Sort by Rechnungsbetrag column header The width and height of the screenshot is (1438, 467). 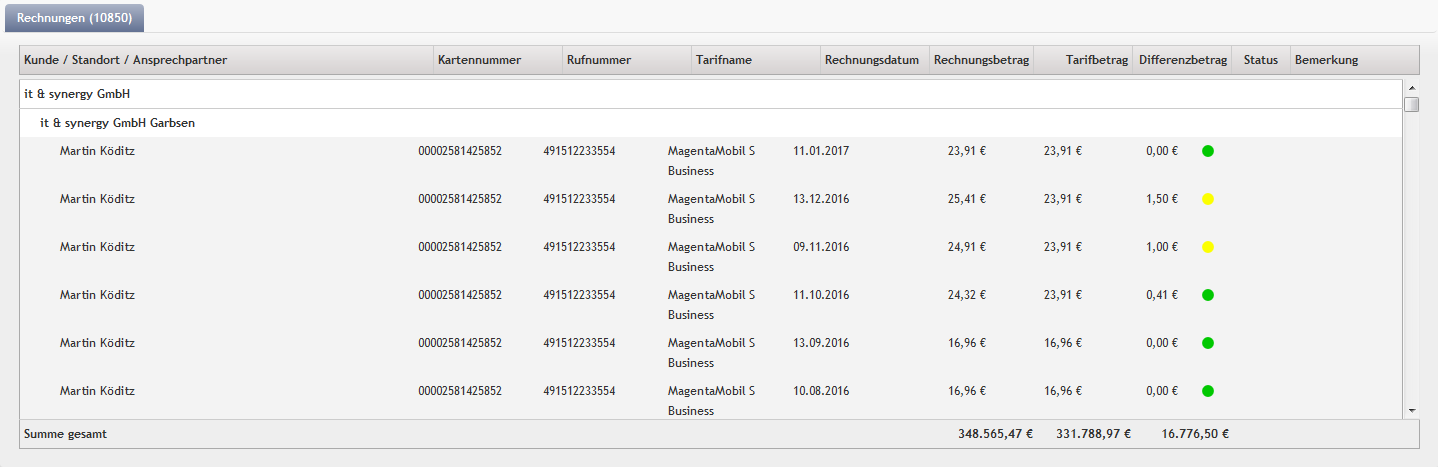point(982,60)
